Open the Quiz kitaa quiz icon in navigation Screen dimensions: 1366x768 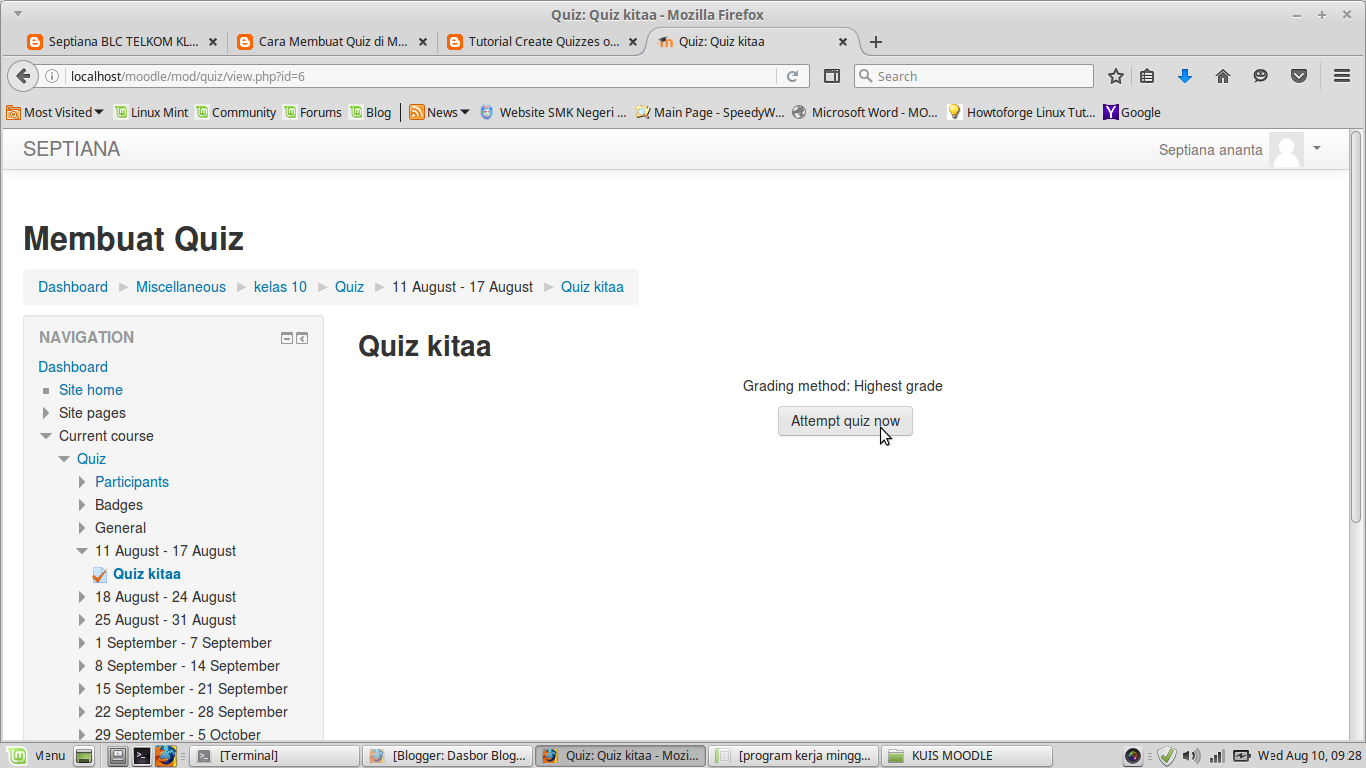click(x=99, y=574)
